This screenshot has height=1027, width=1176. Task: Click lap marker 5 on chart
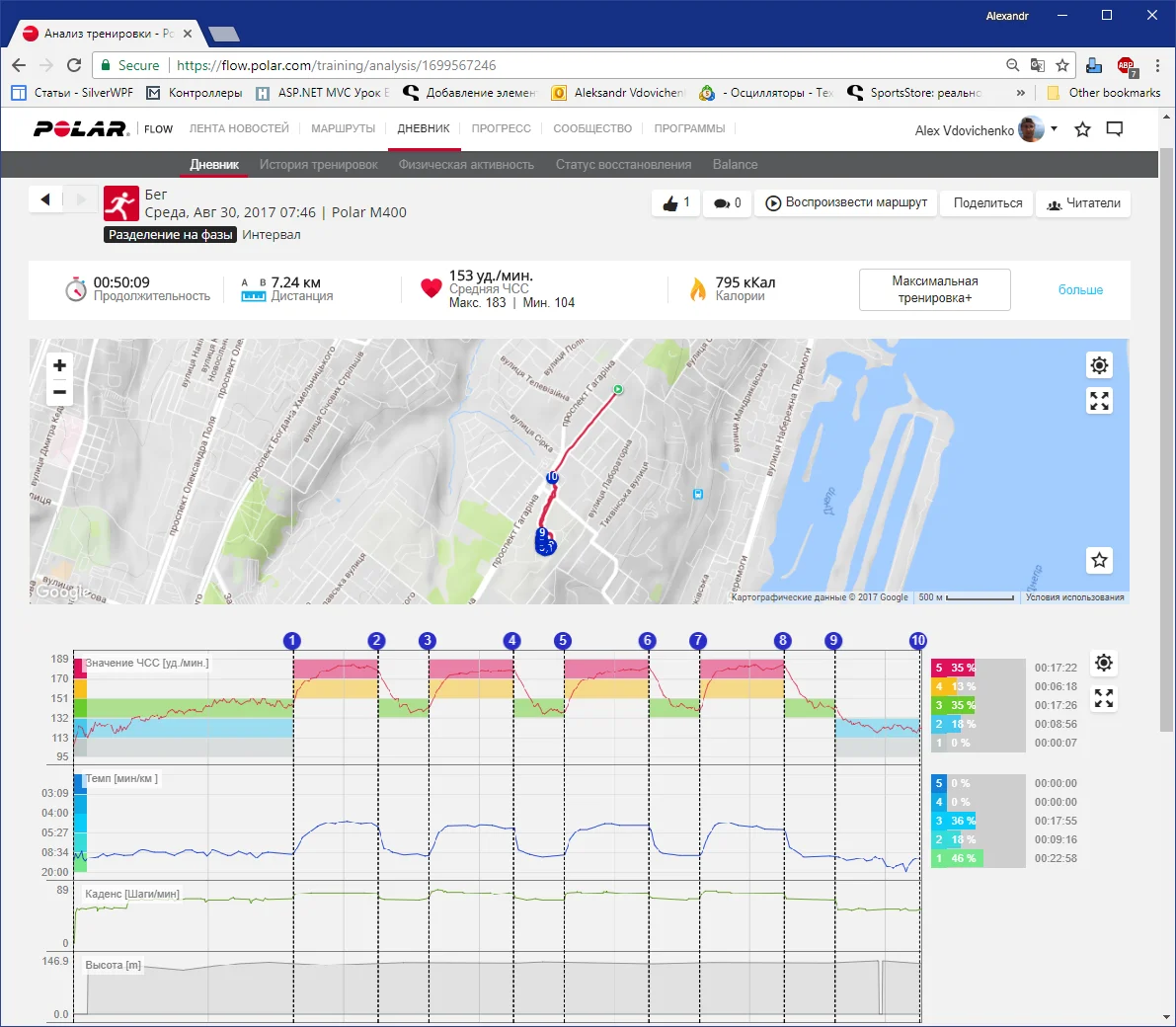[563, 640]
